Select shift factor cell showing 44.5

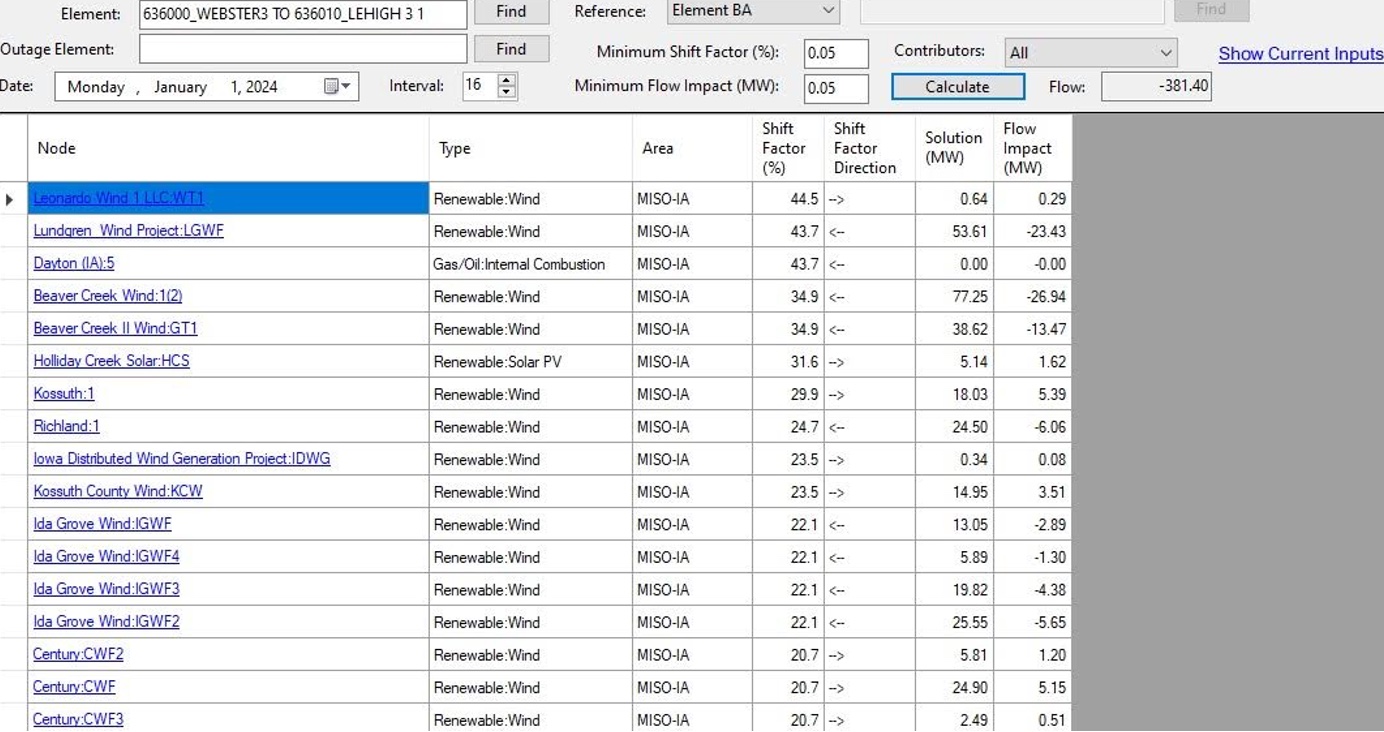point(788,199)
